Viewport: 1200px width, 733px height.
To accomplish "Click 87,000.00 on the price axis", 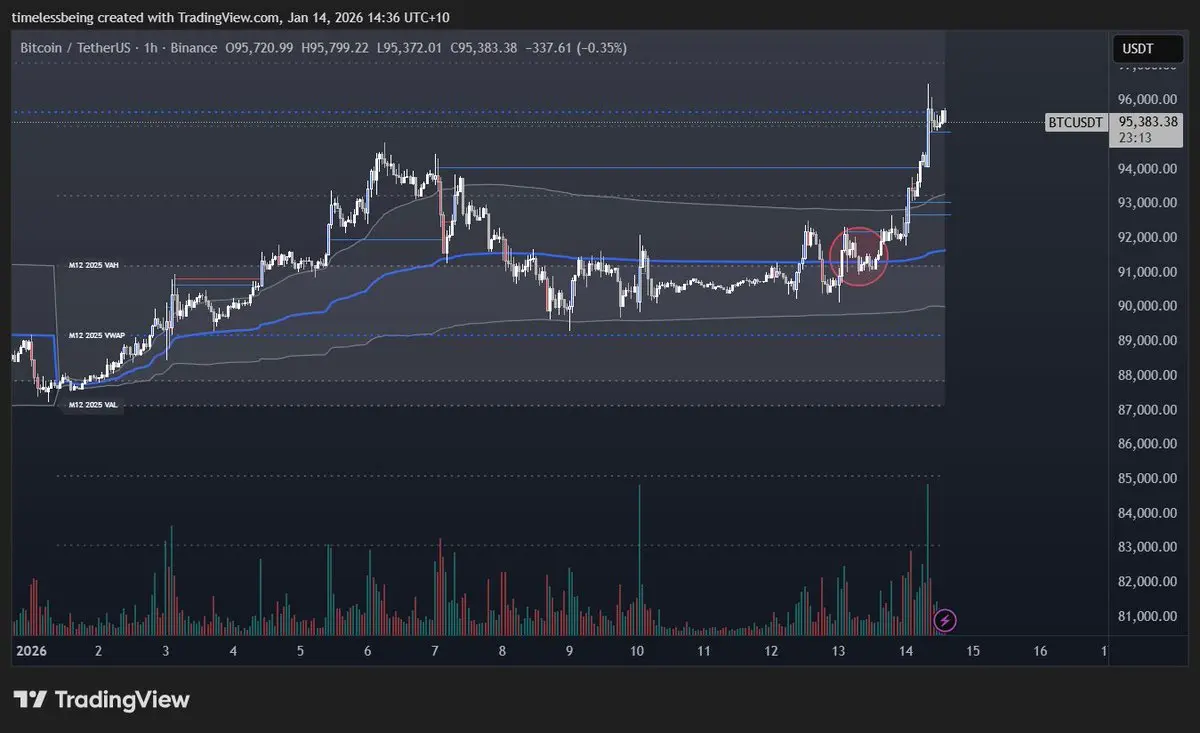I will point(1147,410).
